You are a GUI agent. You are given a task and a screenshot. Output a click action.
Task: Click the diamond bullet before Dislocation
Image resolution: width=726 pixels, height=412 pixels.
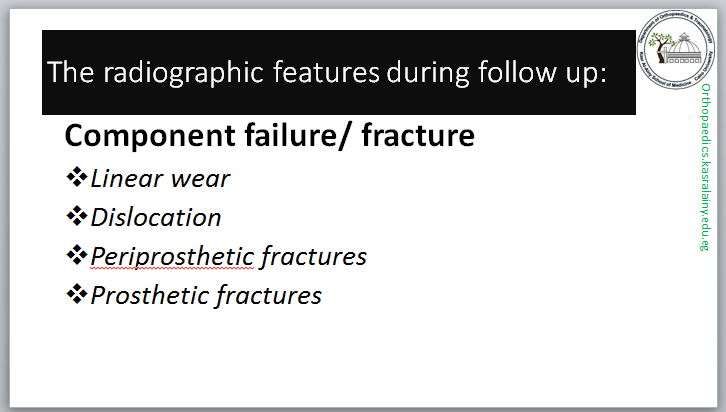click(x=76, y=217)
